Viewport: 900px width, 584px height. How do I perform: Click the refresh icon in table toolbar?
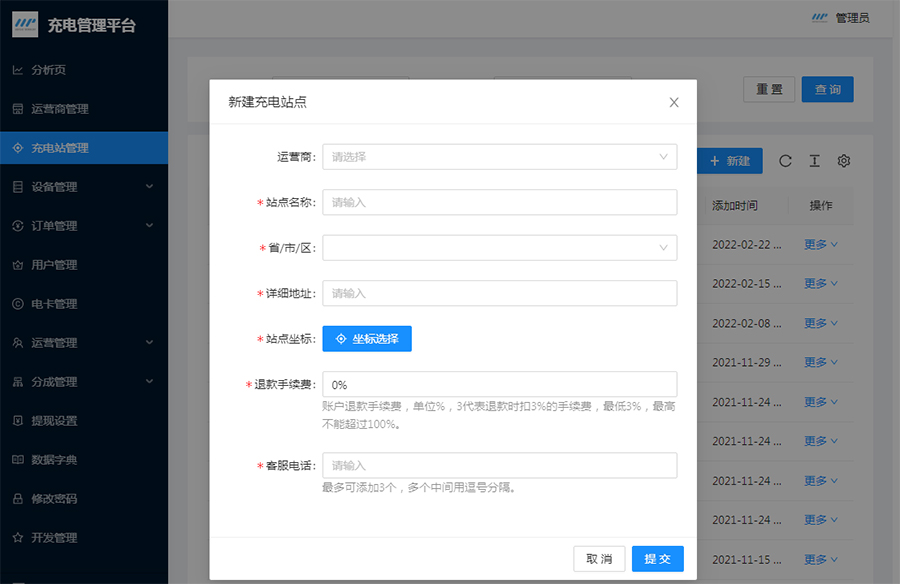tap(785, 161)
